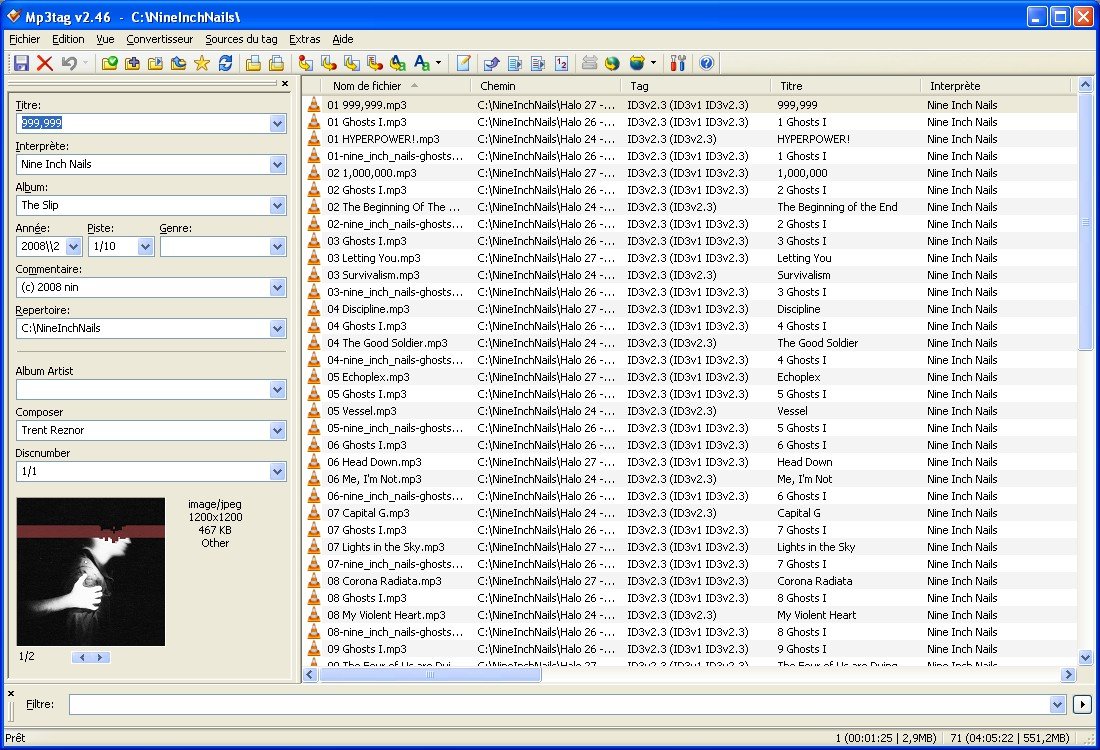Click the yellow star favorites icon
1100x750 pixels.
201,63
